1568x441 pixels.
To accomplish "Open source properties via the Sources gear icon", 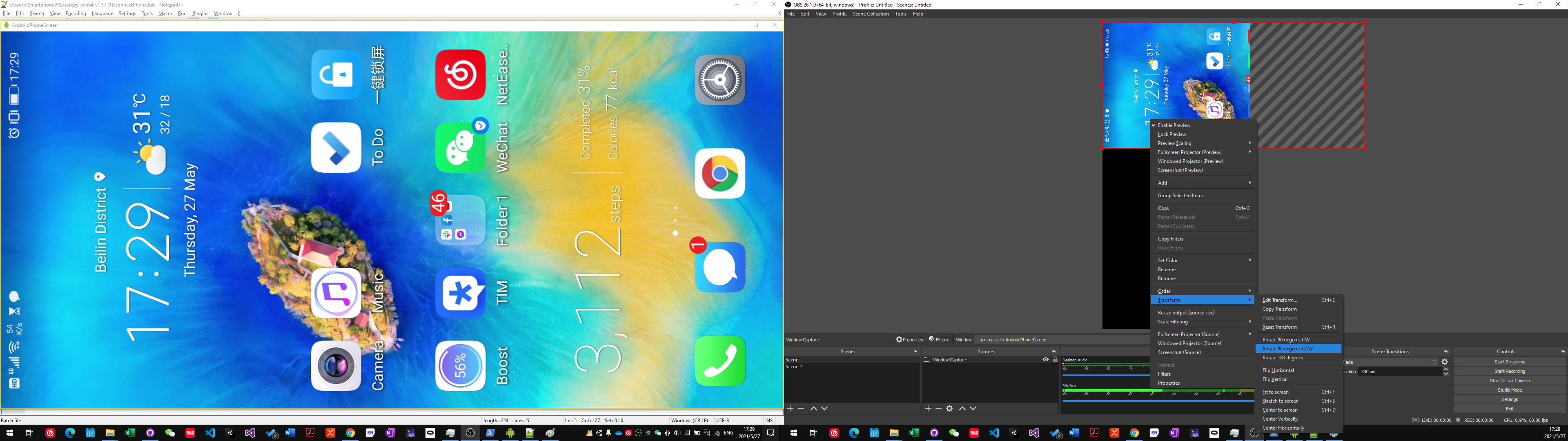I will 949,409.
